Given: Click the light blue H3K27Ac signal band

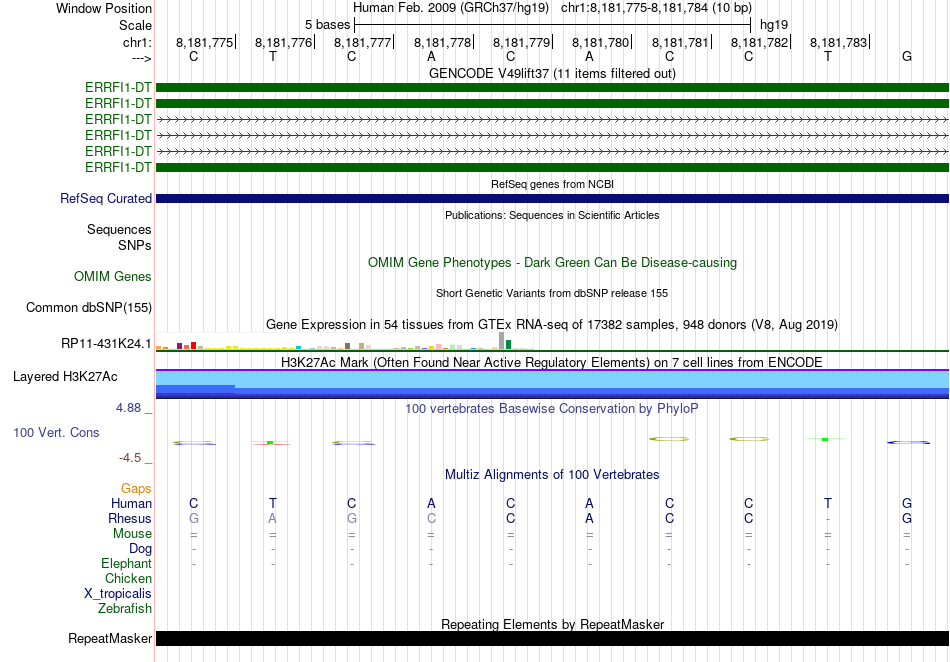Looking at the screenshot, I should point(552,379).
